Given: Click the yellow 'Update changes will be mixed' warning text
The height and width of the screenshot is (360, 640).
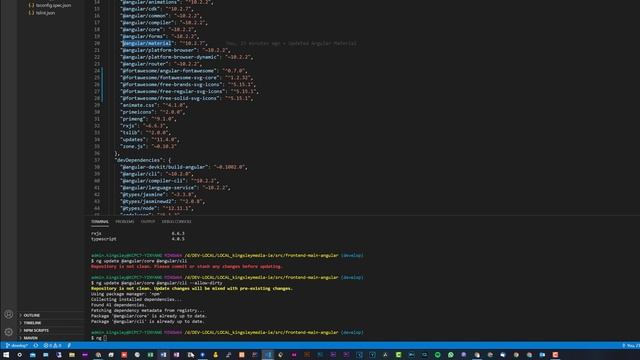Looking at the screenshot, I should point(192,289).
